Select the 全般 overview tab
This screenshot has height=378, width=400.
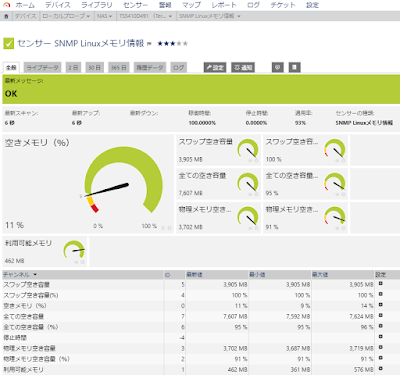11,67
